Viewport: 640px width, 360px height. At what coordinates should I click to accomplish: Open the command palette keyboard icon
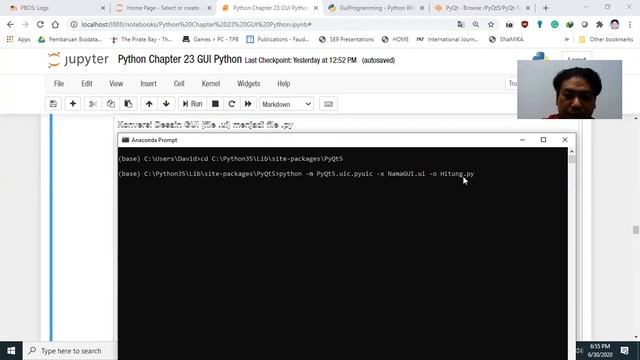click(328, 104)
